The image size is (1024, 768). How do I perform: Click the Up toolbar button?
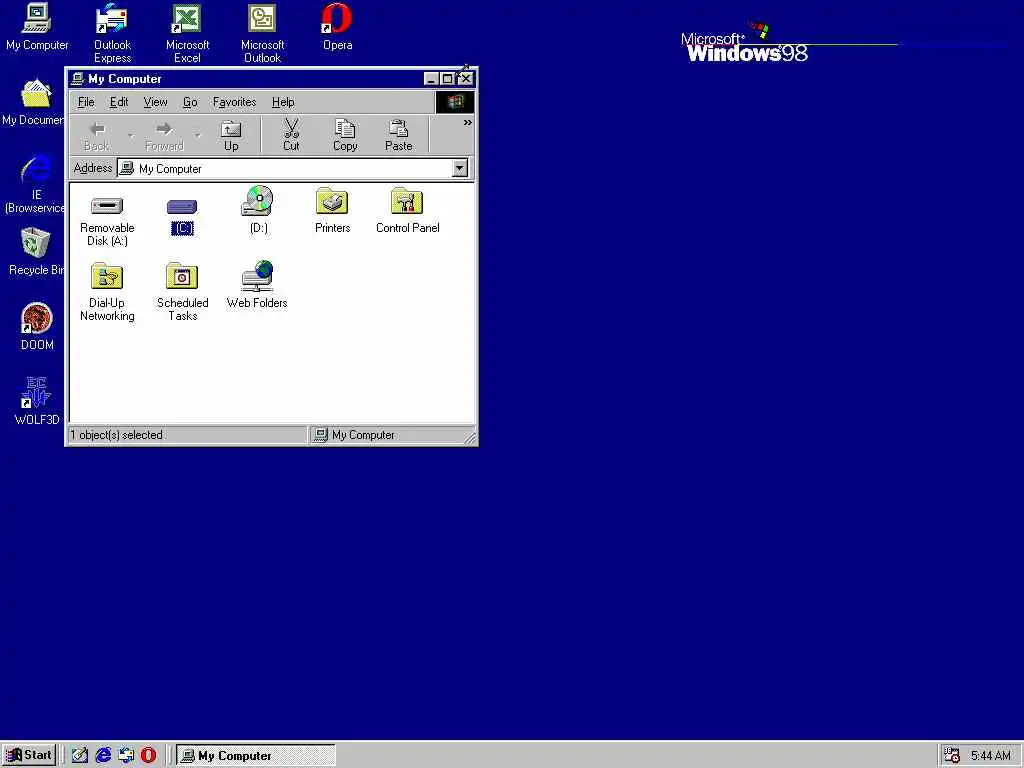coord(231,135)
